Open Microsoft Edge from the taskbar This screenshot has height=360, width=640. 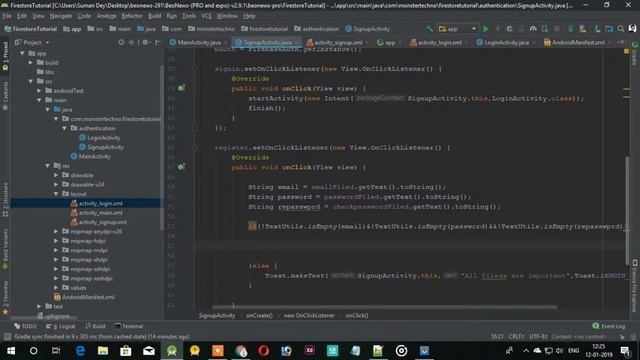point(80,351)
